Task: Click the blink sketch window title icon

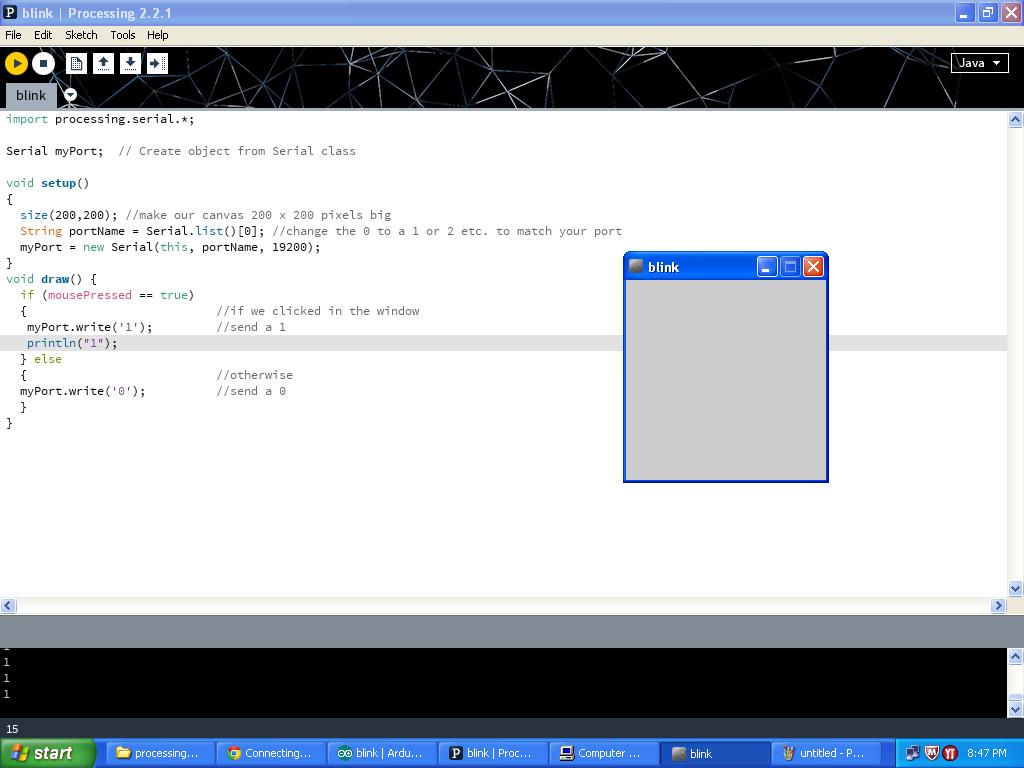Action: click(x=636, y=266)
